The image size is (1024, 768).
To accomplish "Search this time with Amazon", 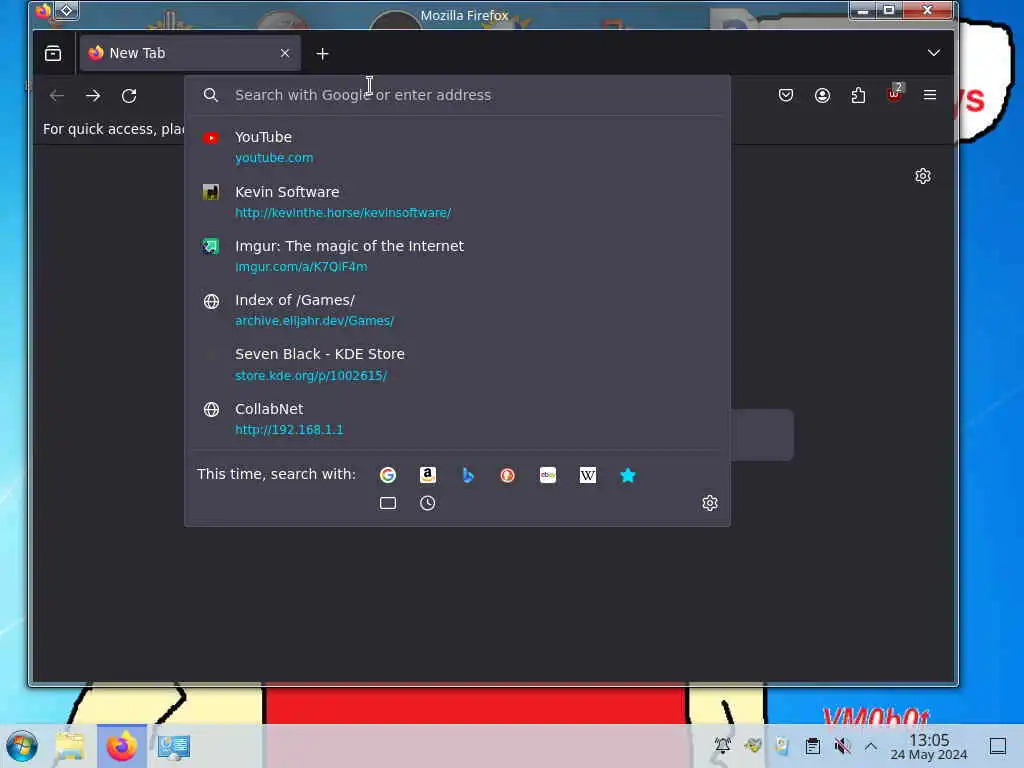I will pos(428,475).
